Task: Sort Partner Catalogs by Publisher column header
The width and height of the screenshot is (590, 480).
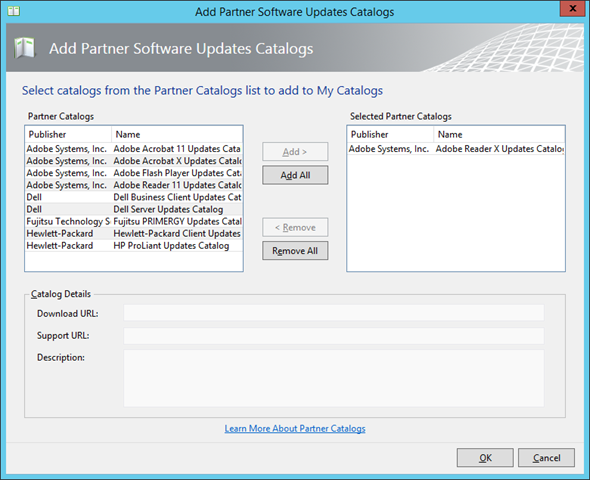Action: [68, 134]
